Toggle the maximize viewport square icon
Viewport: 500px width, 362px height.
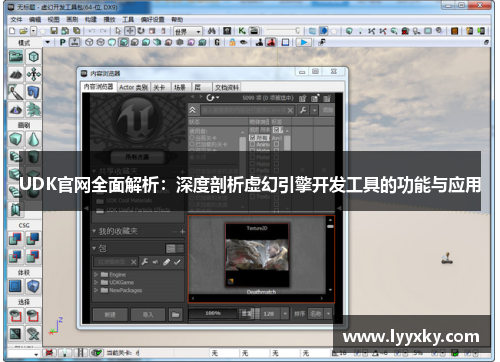coord(285,42)
